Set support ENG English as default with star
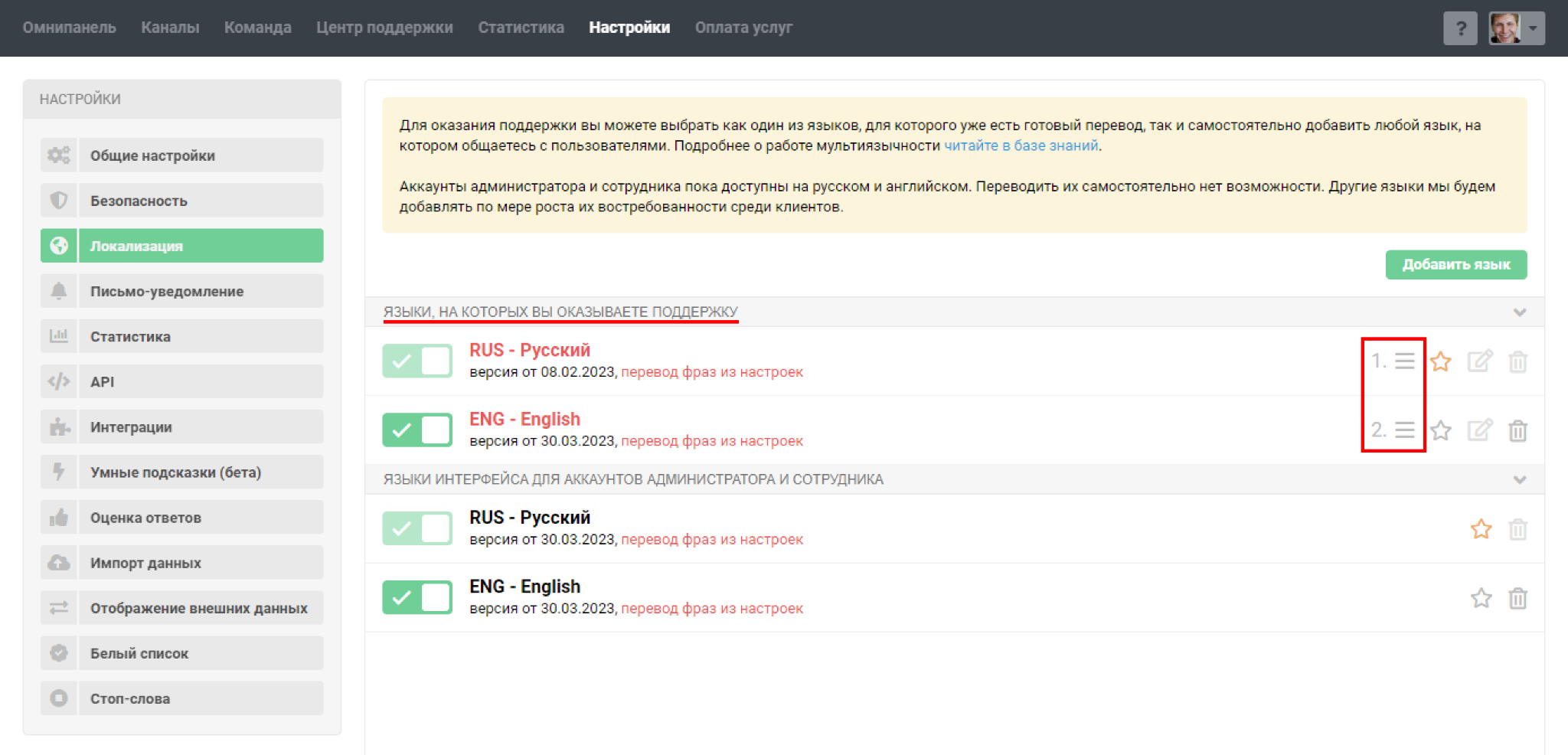This screenshot has height=755, width=1568. coord(1441,430)
